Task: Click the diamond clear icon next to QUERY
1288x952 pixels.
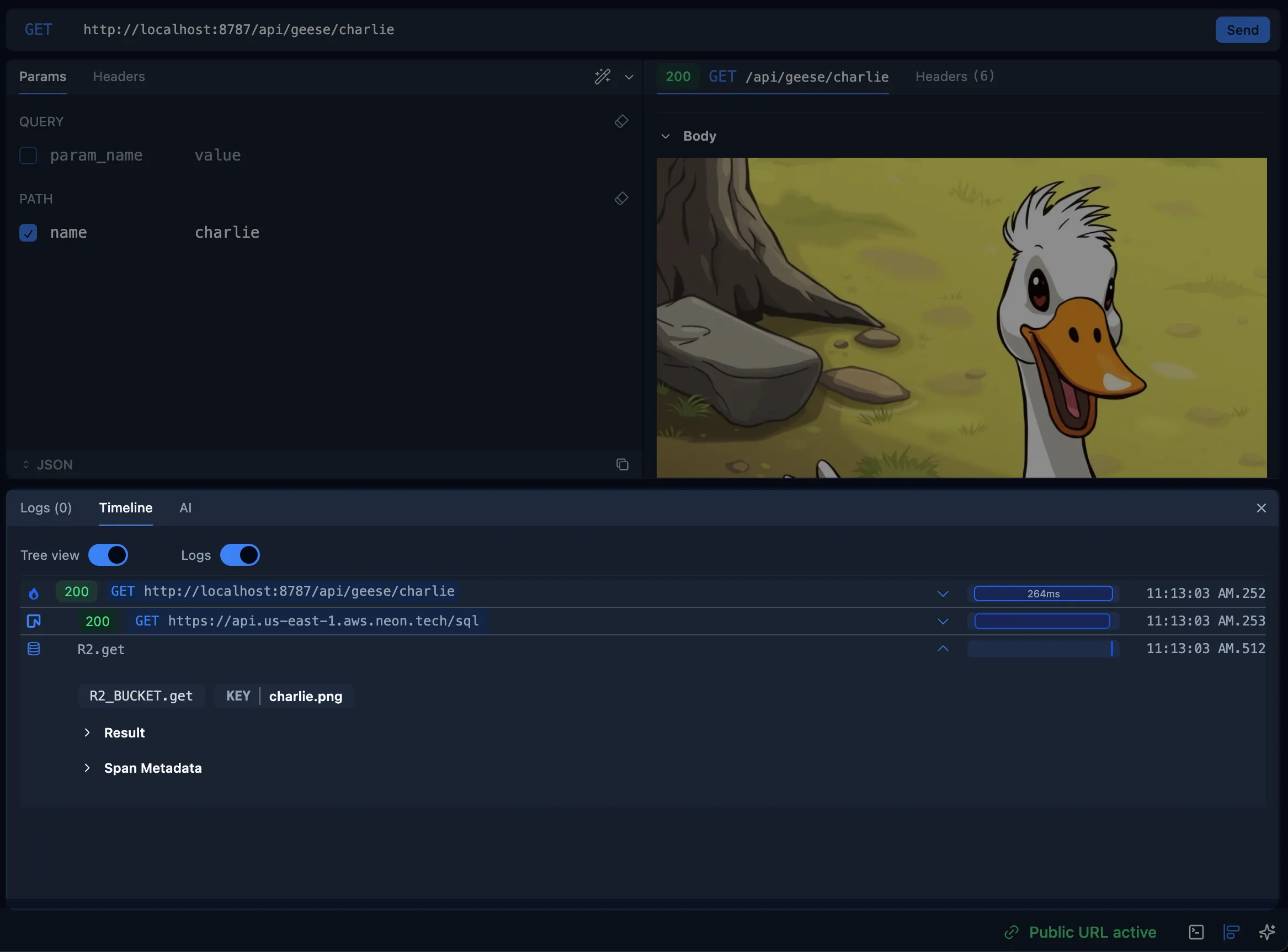Action: [x=621, y=121]
